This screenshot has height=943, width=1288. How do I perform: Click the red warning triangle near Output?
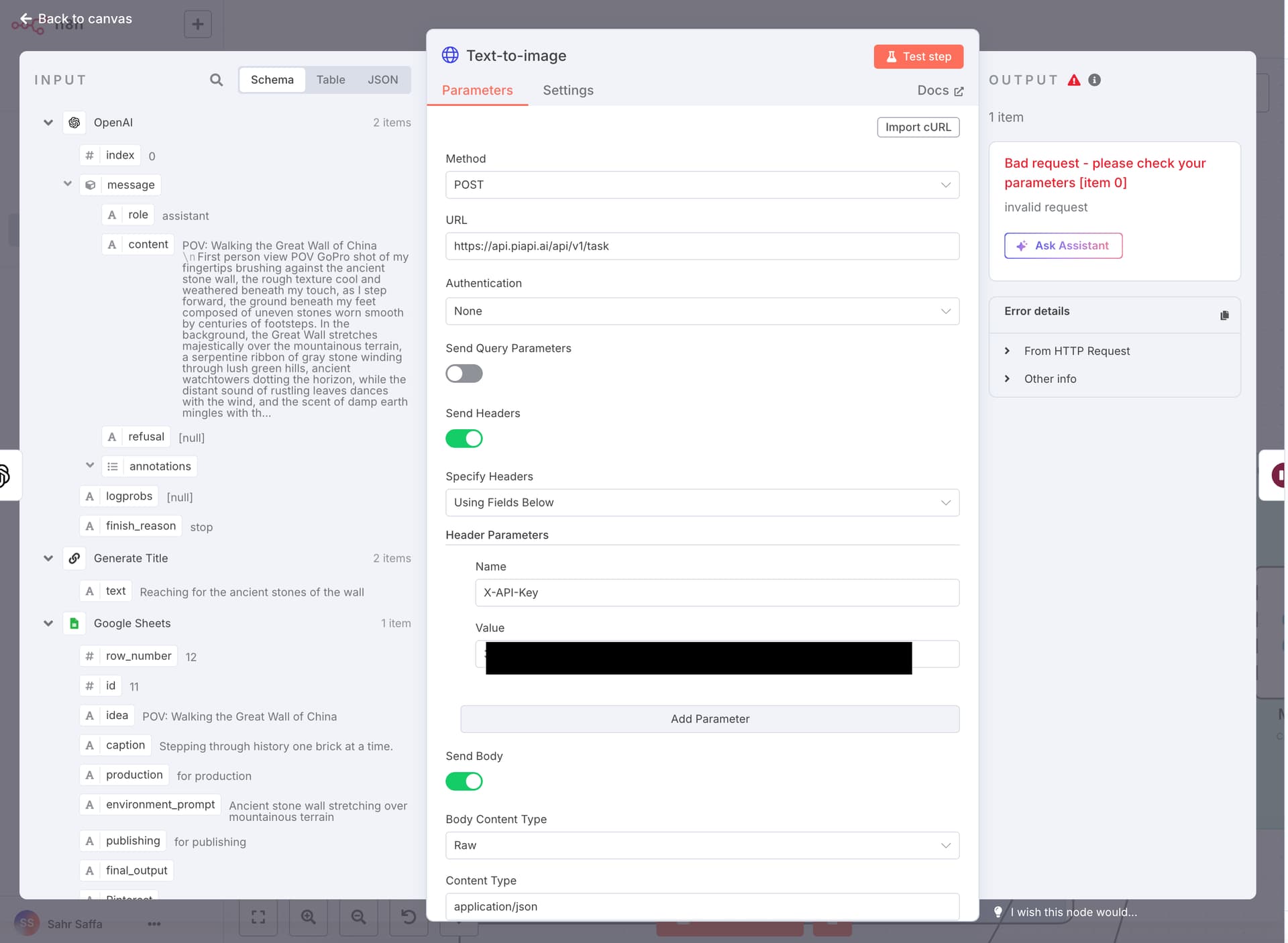1074,80
